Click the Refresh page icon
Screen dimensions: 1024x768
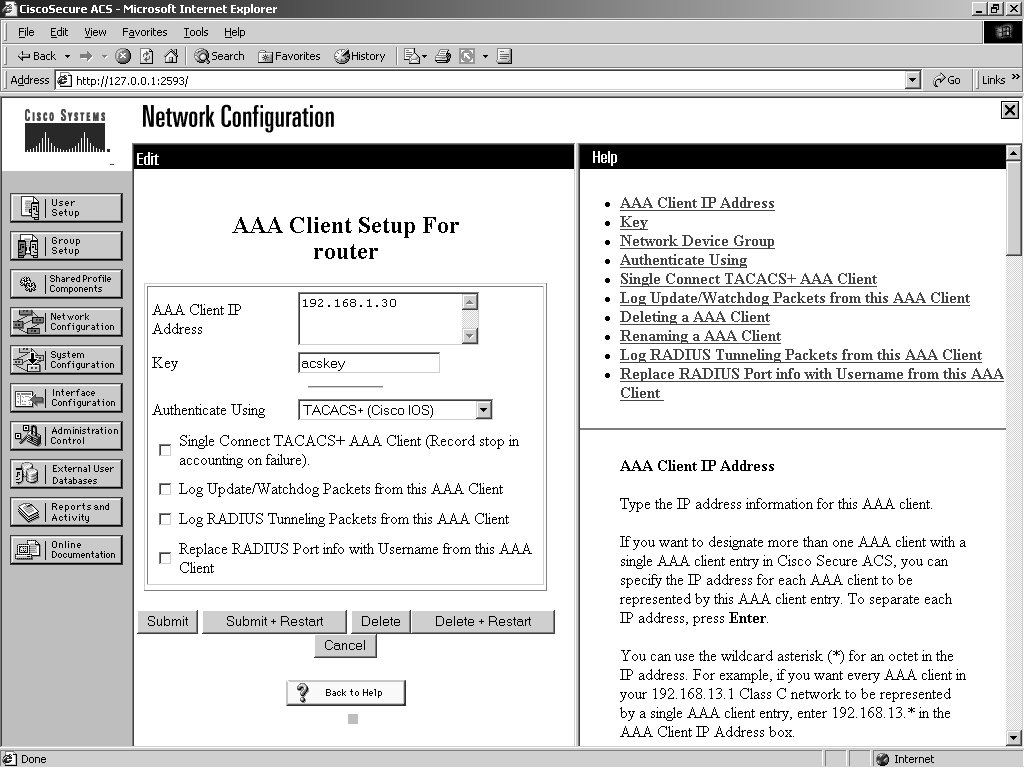tap(147, 56)
